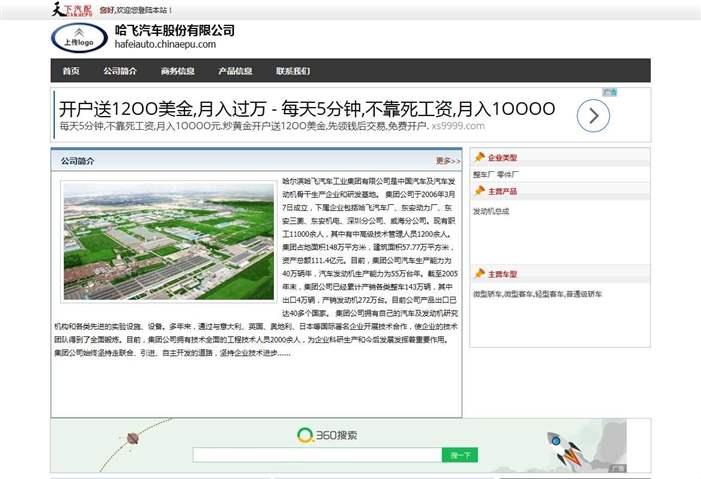Screen dimensions: 701x479
Task: Click the ad label icon at the banner corner
Action: click(609, 92)
